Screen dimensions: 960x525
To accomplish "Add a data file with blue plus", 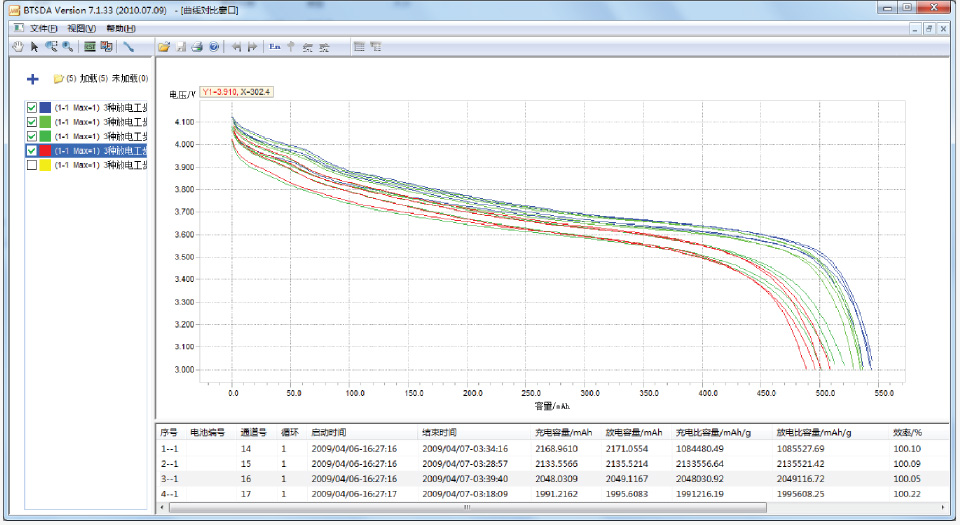I will pyautogui.click(x=33, y=79).
